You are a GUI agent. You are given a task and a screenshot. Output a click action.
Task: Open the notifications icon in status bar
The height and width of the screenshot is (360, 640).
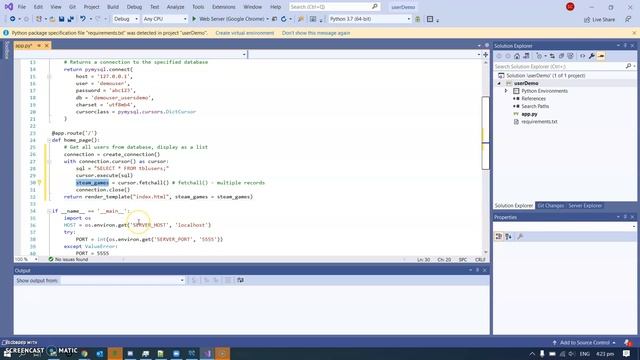click(627, 342)
